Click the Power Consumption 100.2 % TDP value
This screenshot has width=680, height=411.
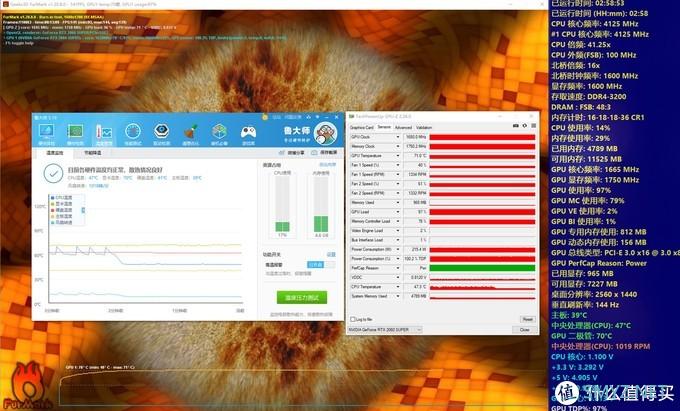coord(416,259)
